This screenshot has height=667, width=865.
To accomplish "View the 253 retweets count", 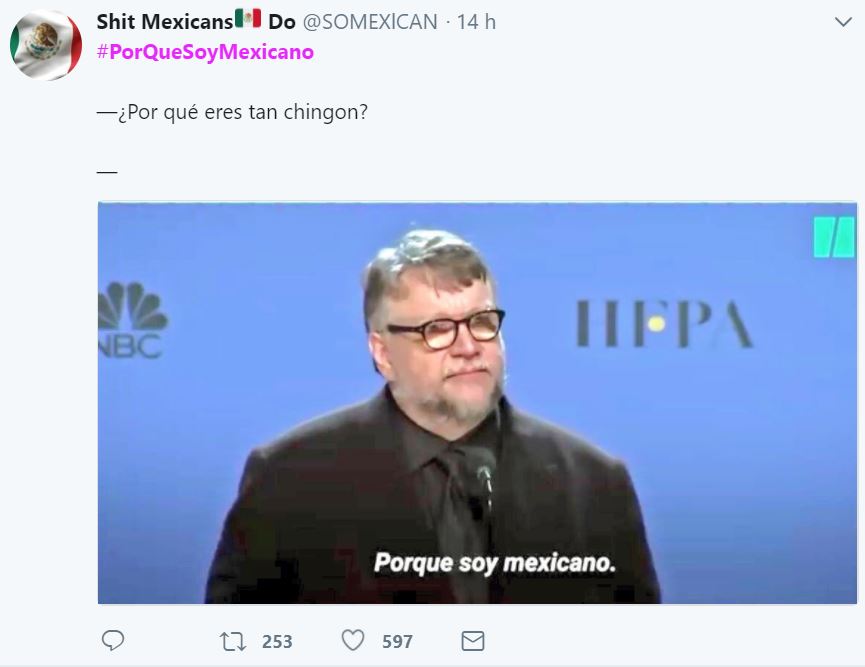I will click(x=277, y=642).
